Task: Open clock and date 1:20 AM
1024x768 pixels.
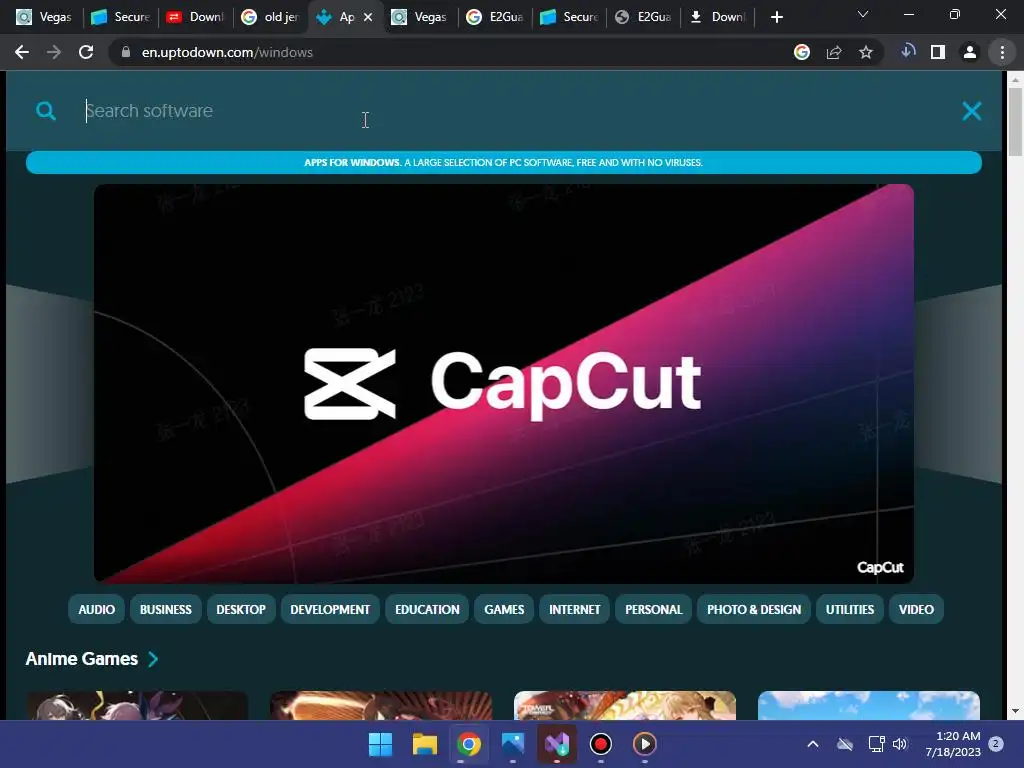Action: [x=953, y=744]
